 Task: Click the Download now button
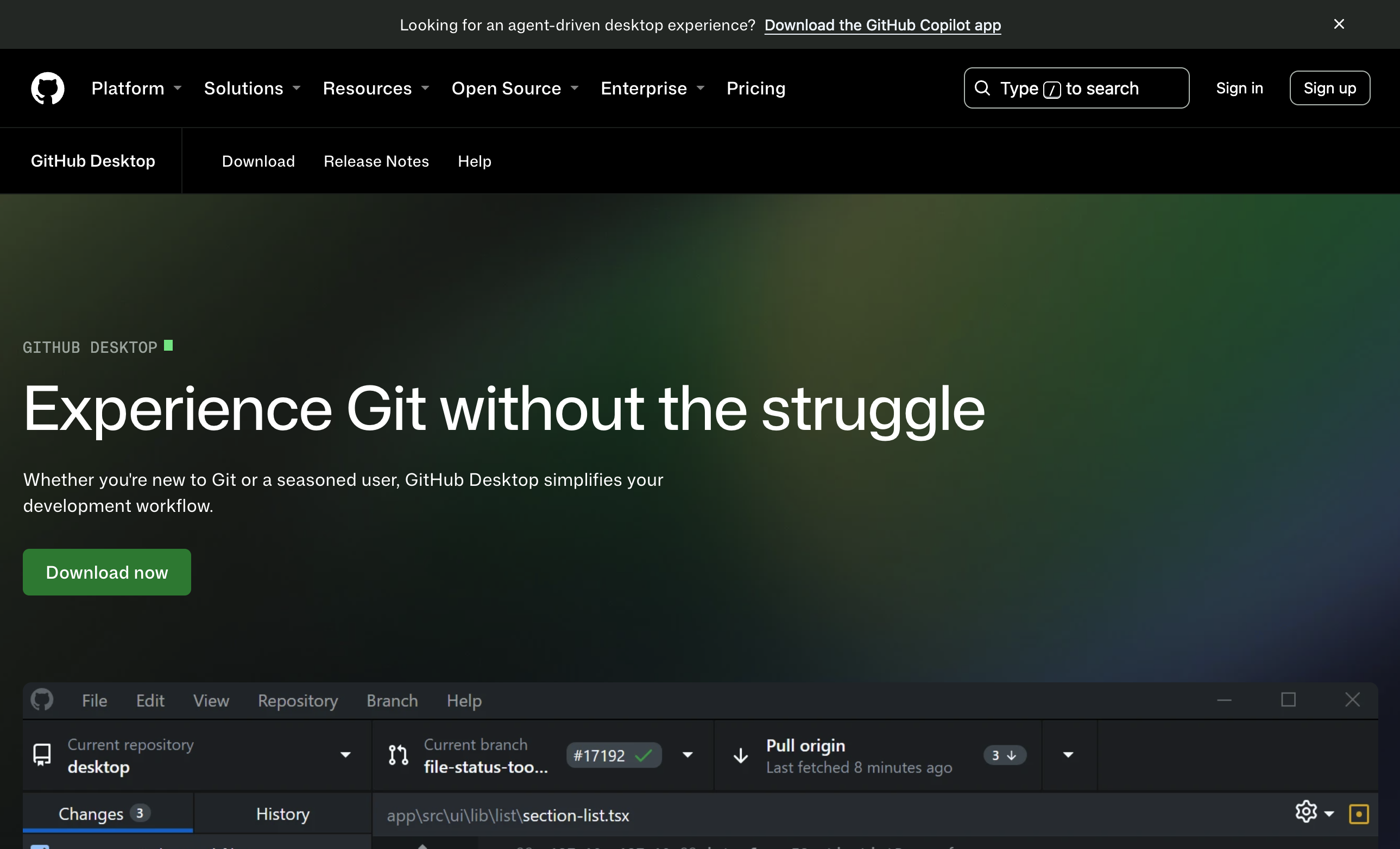[x=107, y=572]
